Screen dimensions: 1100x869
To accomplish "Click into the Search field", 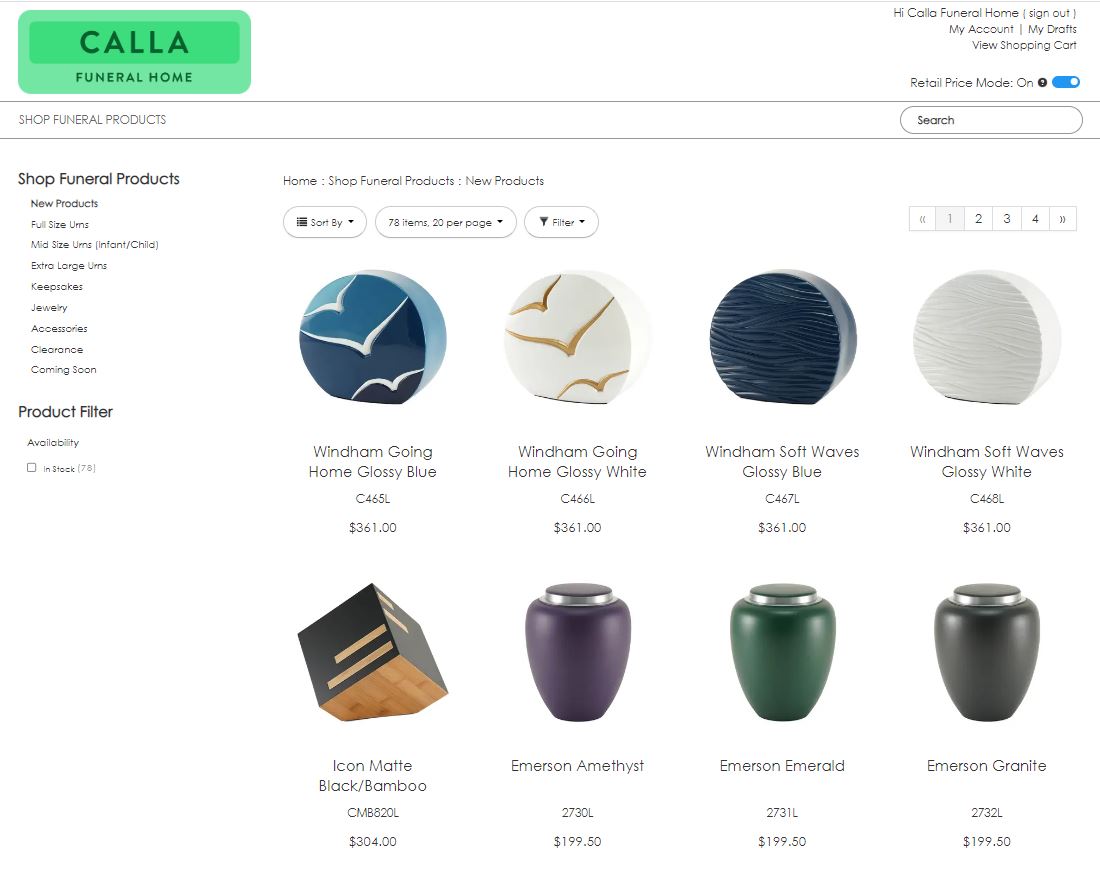I will coord(991,120).
